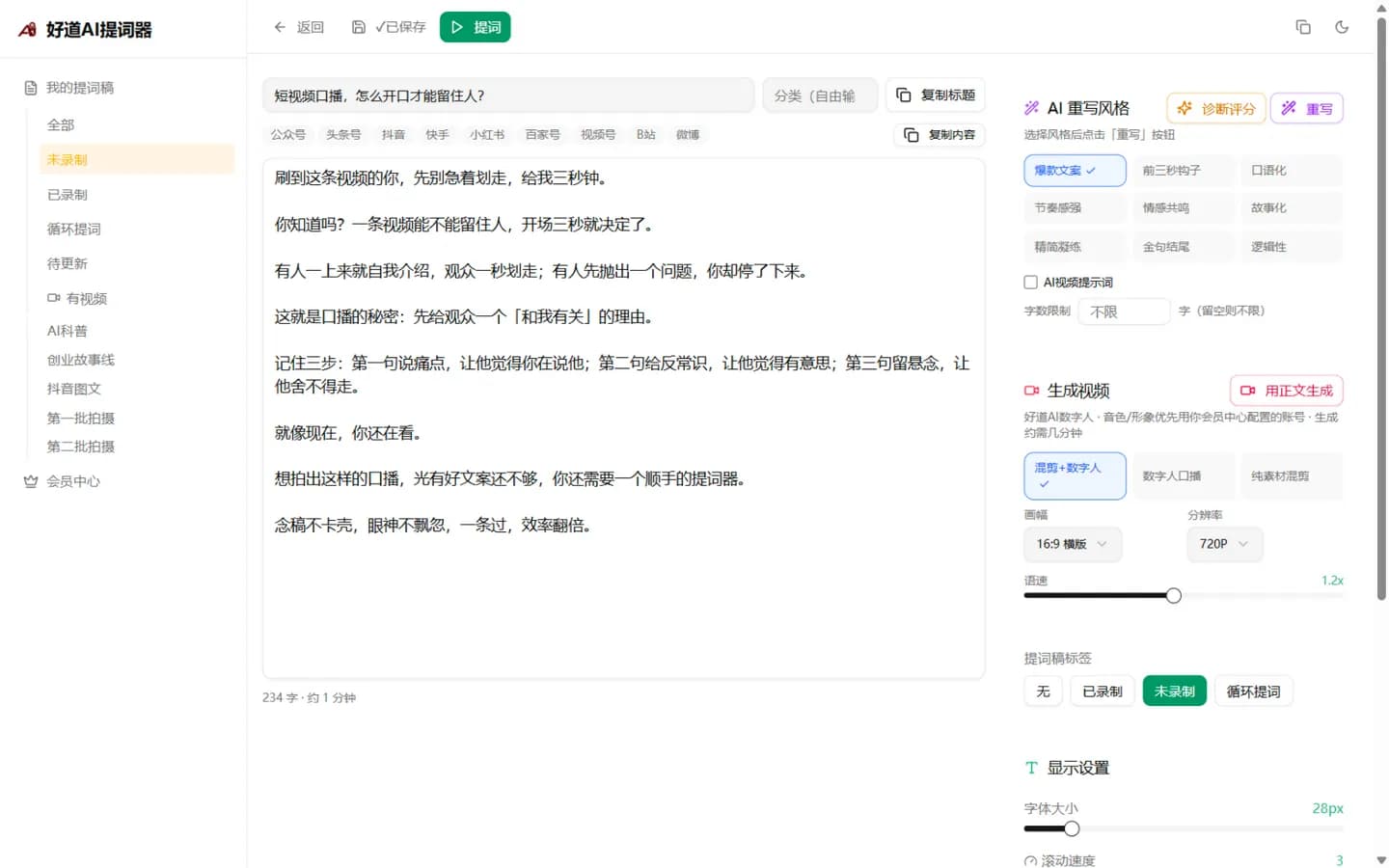Click the 重写 magic wand button
Image resolution: width=1389 pixels, height=868 pixels.
(x=1306, y=108)
